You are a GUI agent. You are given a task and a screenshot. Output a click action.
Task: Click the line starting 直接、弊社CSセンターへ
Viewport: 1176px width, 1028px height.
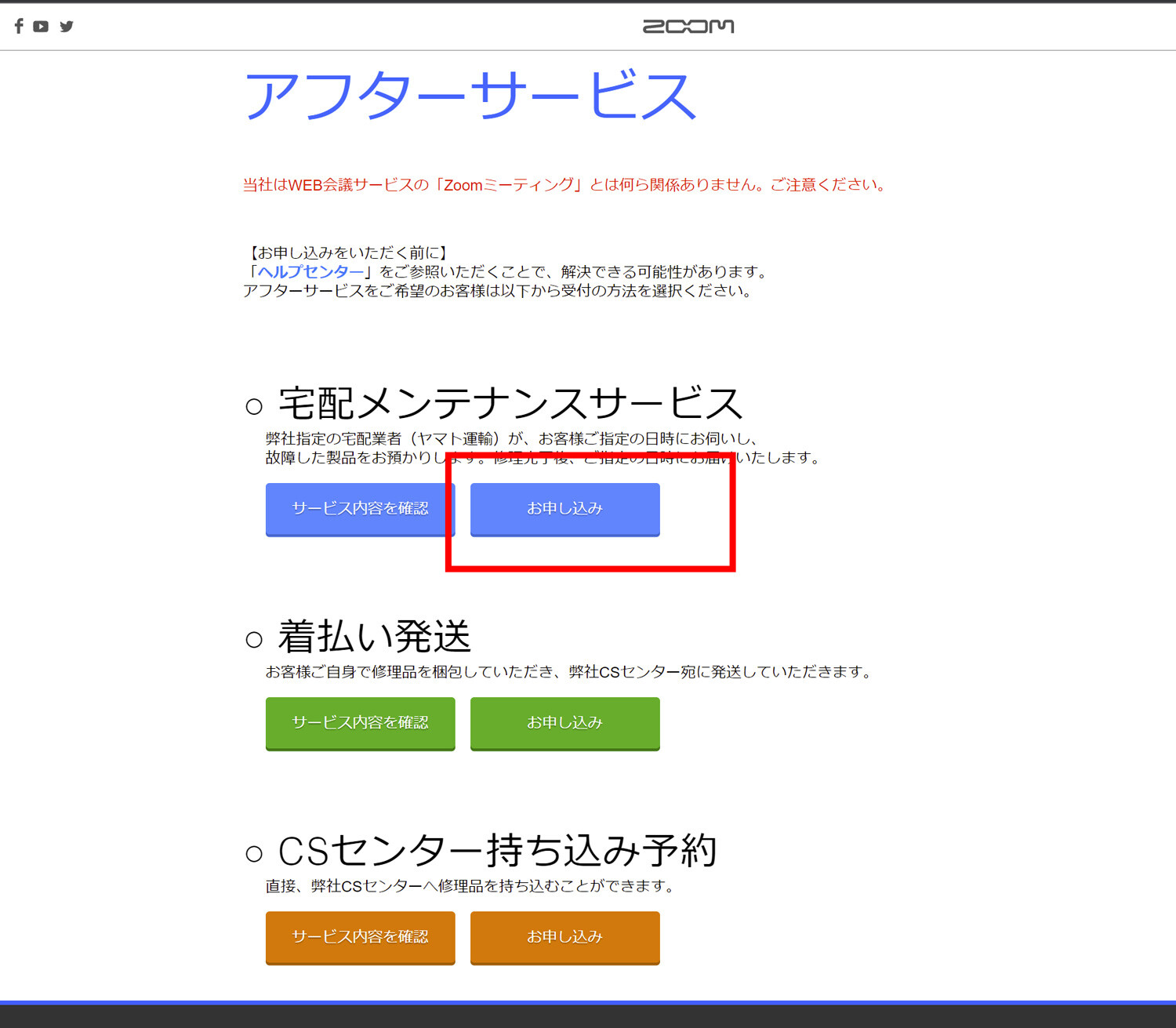click(470, 886)
